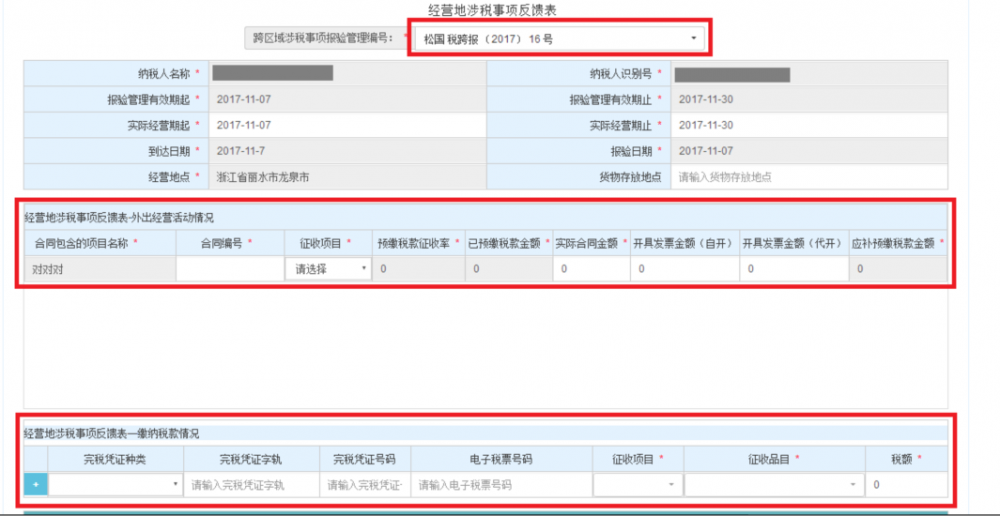This screenshot has height=516, width=1000.
Task: Open the 跨区域涉税事项报验管理编号 dropdown
Action: (x=557, y=39)
